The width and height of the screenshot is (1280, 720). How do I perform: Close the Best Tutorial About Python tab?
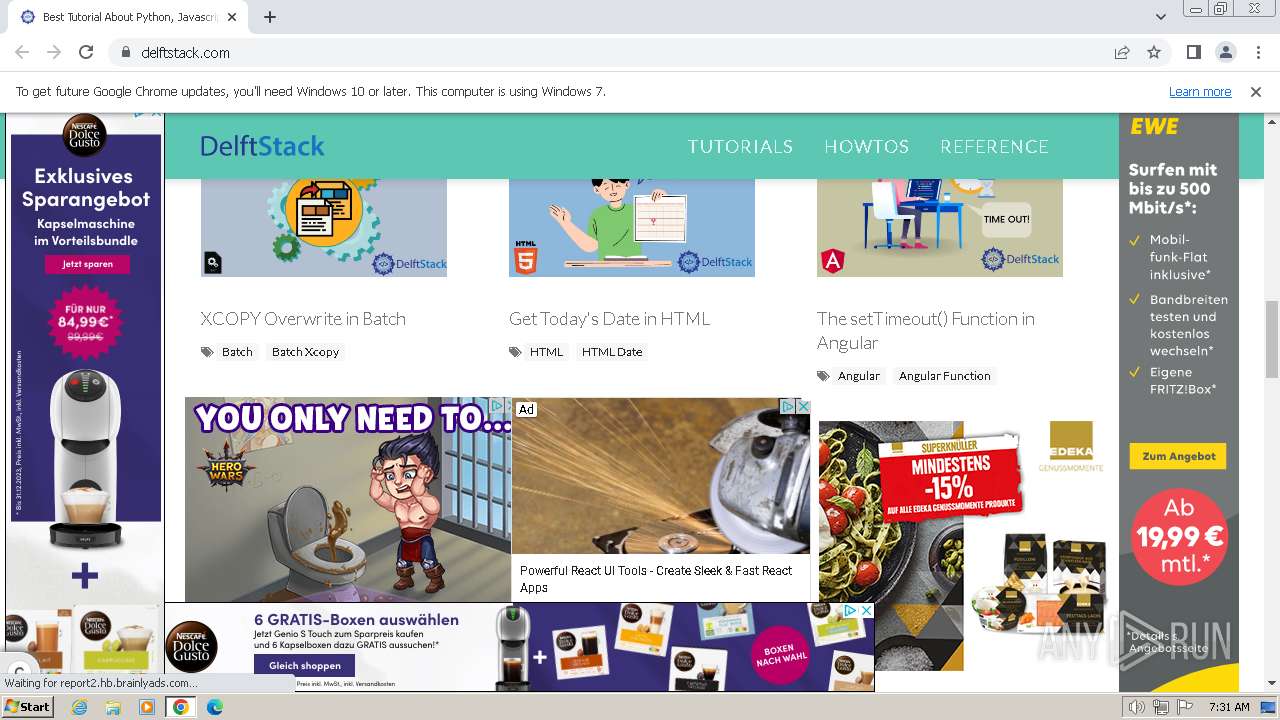pyautogui.click(x=232, y=17)
